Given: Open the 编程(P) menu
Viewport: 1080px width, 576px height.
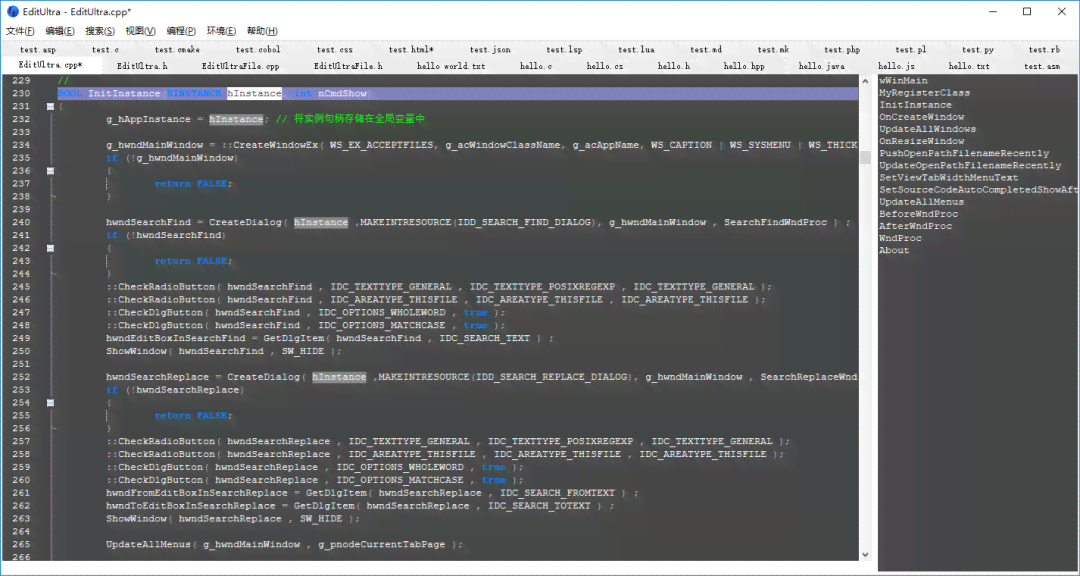Looking at the screenshot, I should [181, 31].
